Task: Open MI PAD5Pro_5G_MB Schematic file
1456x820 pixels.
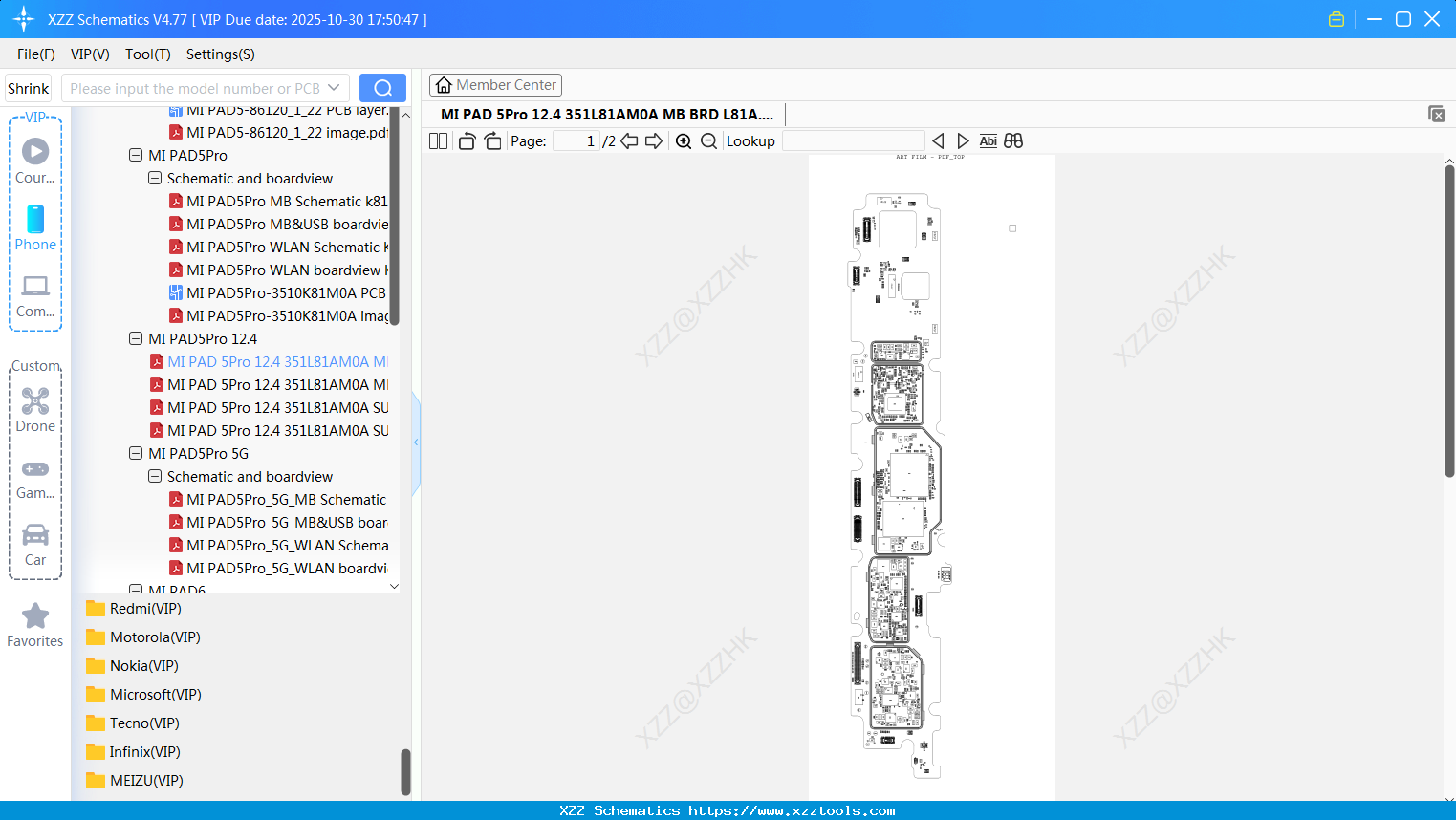Action: [x=278, y=499]
